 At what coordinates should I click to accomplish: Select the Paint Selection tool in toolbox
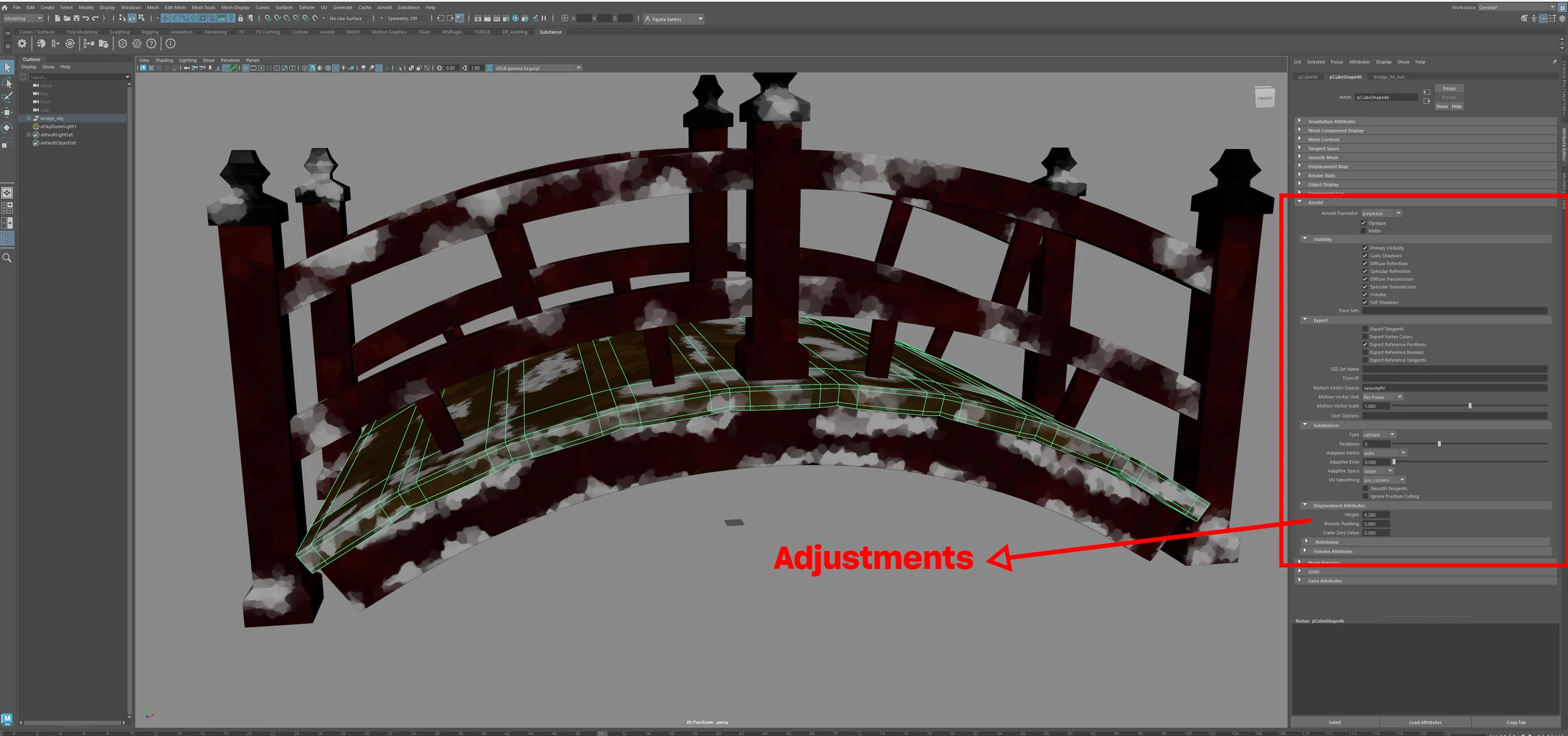(8, 97)
